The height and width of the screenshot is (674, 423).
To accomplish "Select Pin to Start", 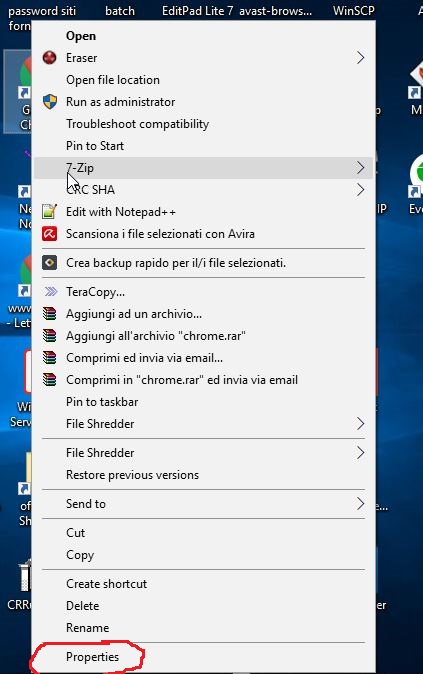I will [95, 146].
